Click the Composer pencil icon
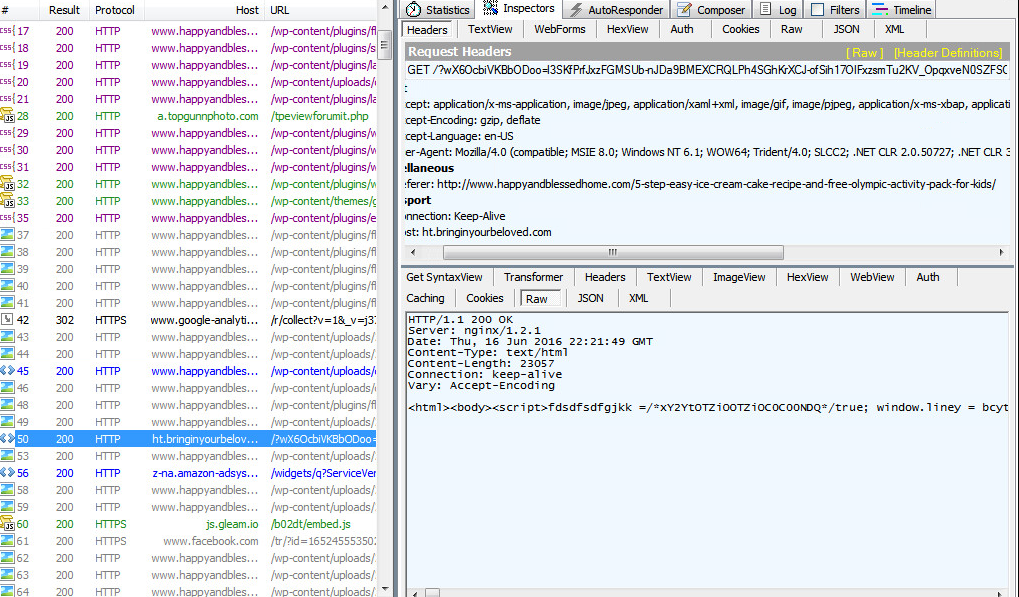 click(x=684, y=10)
